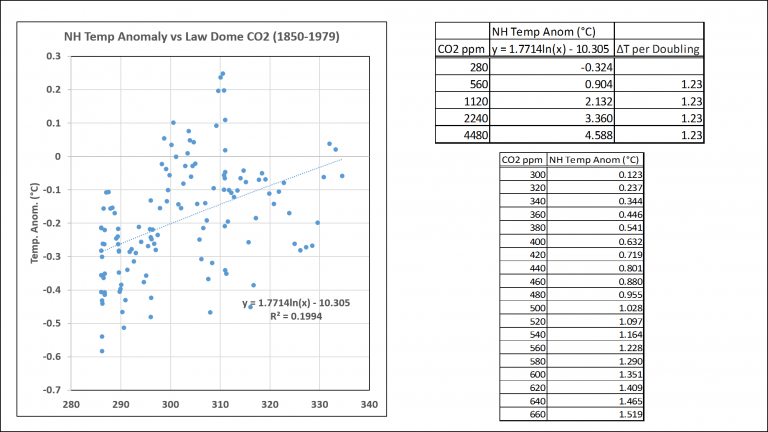Click the NH Temp Anom (°C) header of lower table
768x432 pixels.
(594, 160)
